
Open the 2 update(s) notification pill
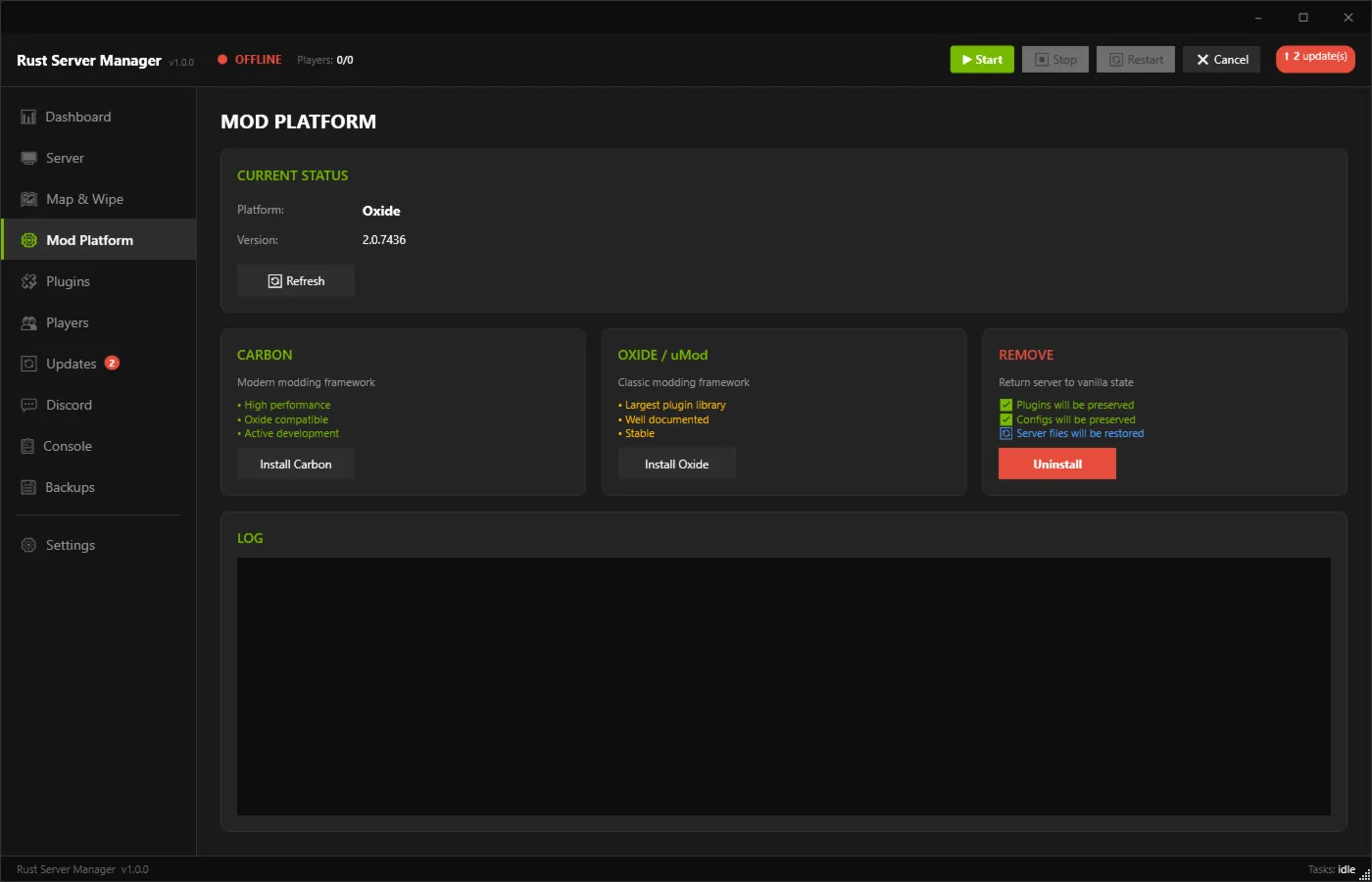(1315, 57)
